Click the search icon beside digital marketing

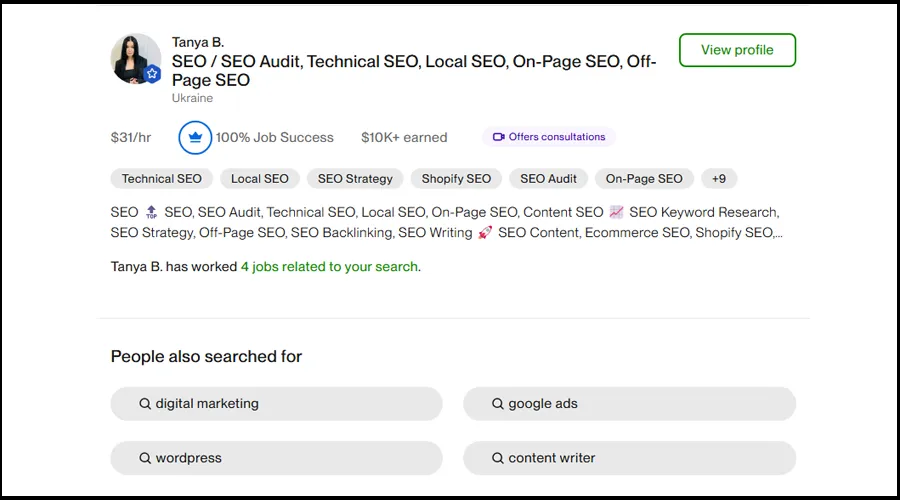click(145, 404)
